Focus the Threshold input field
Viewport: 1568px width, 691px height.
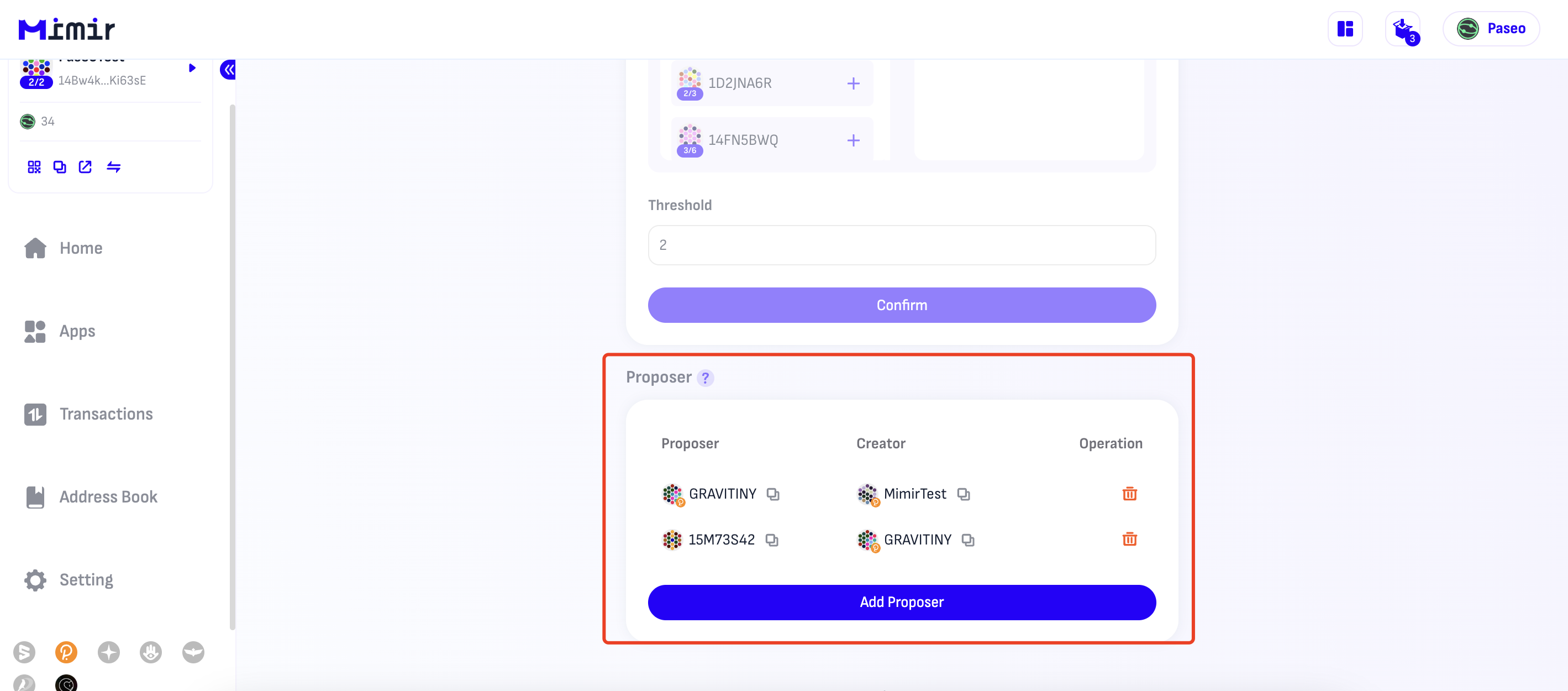902,245
